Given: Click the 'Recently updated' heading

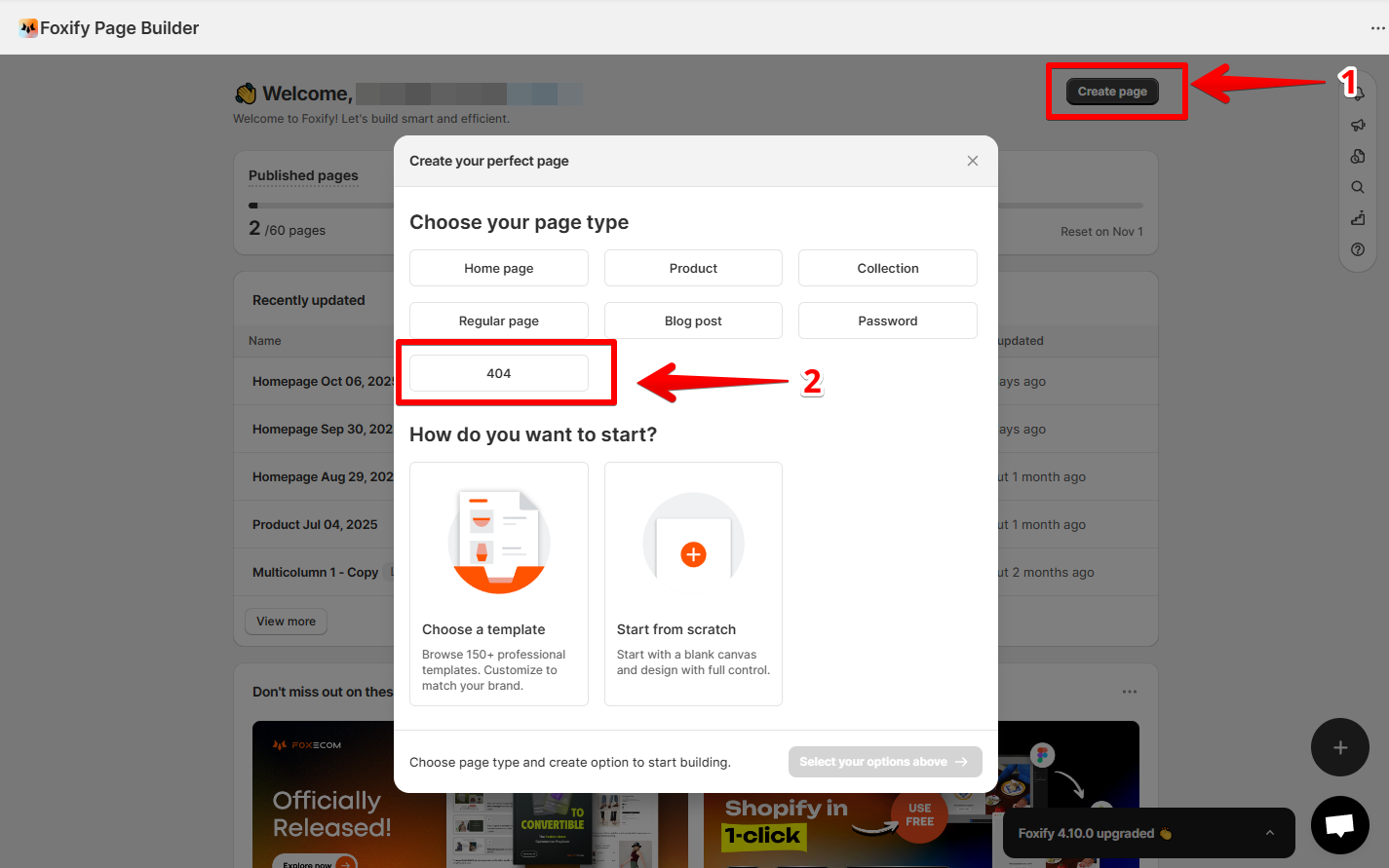Looking at the screenshot, I should click(308, 300).
